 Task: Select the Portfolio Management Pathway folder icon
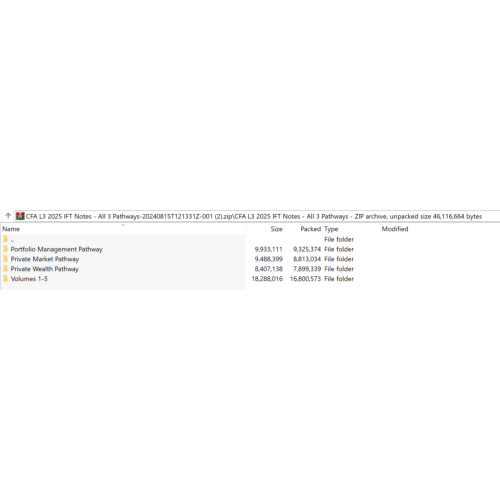[5, 249]
